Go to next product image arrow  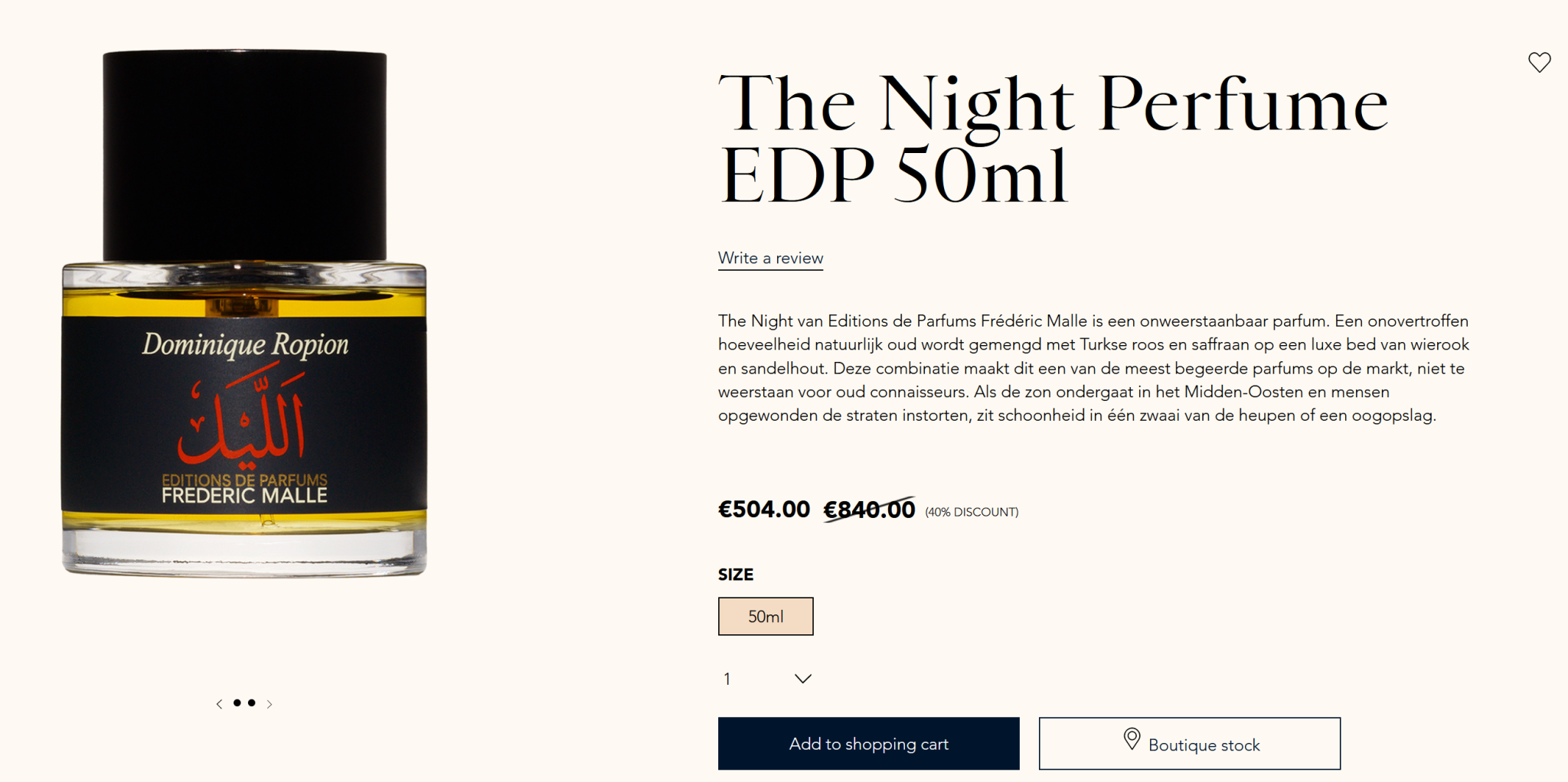(x=269, y=704)
